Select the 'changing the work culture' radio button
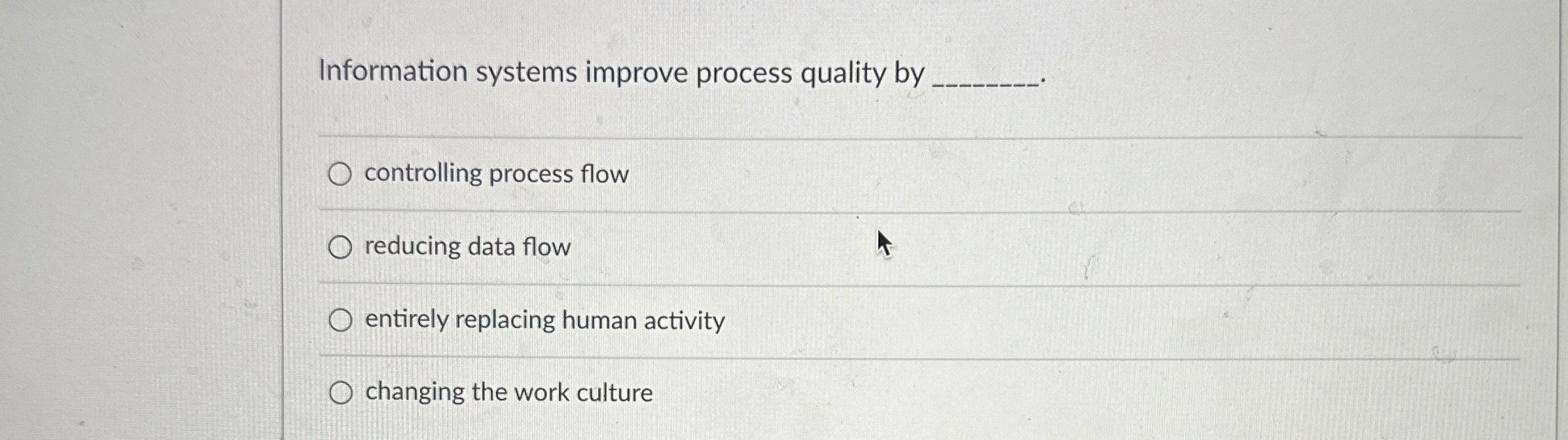1568x440 pixels. tap(340, 393)
